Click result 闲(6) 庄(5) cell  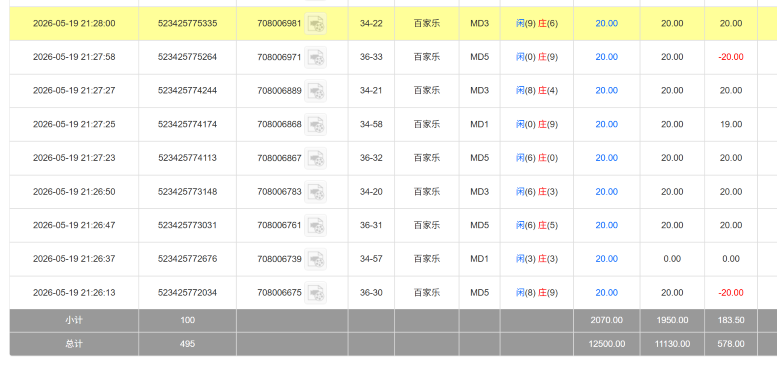point(537,225)
